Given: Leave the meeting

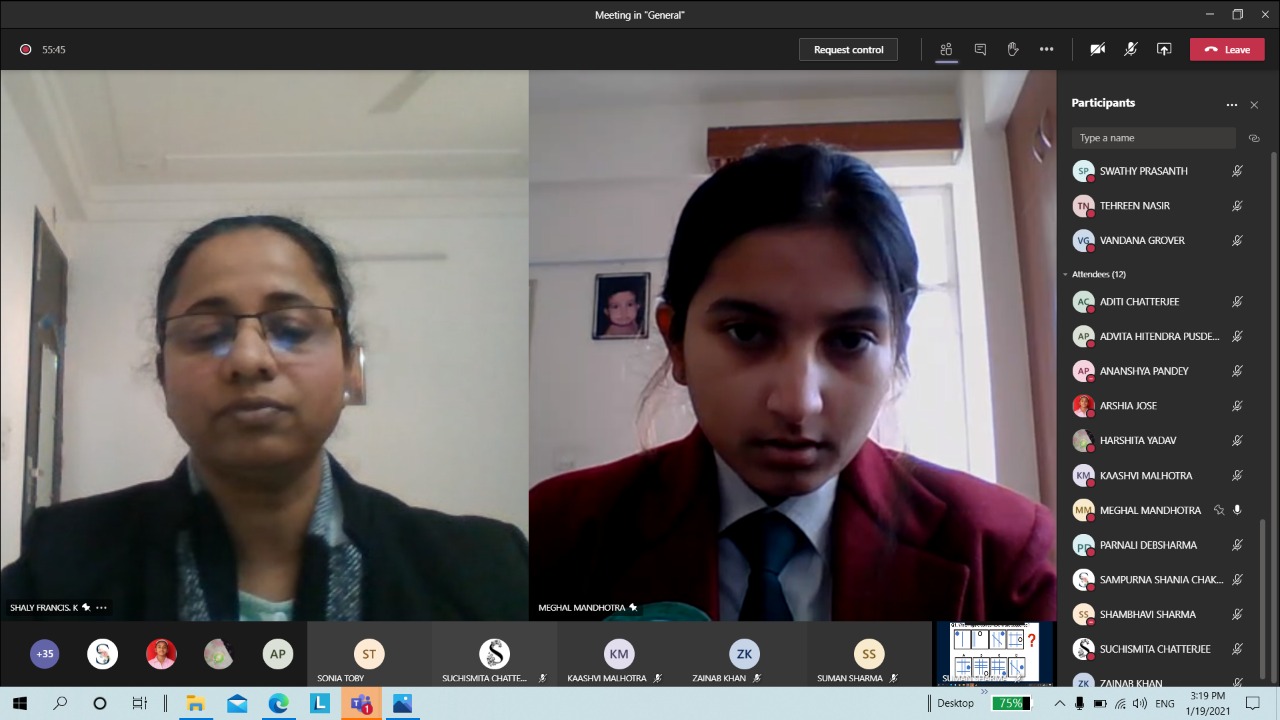Looking at the screenshot, I should point(1227,49).
